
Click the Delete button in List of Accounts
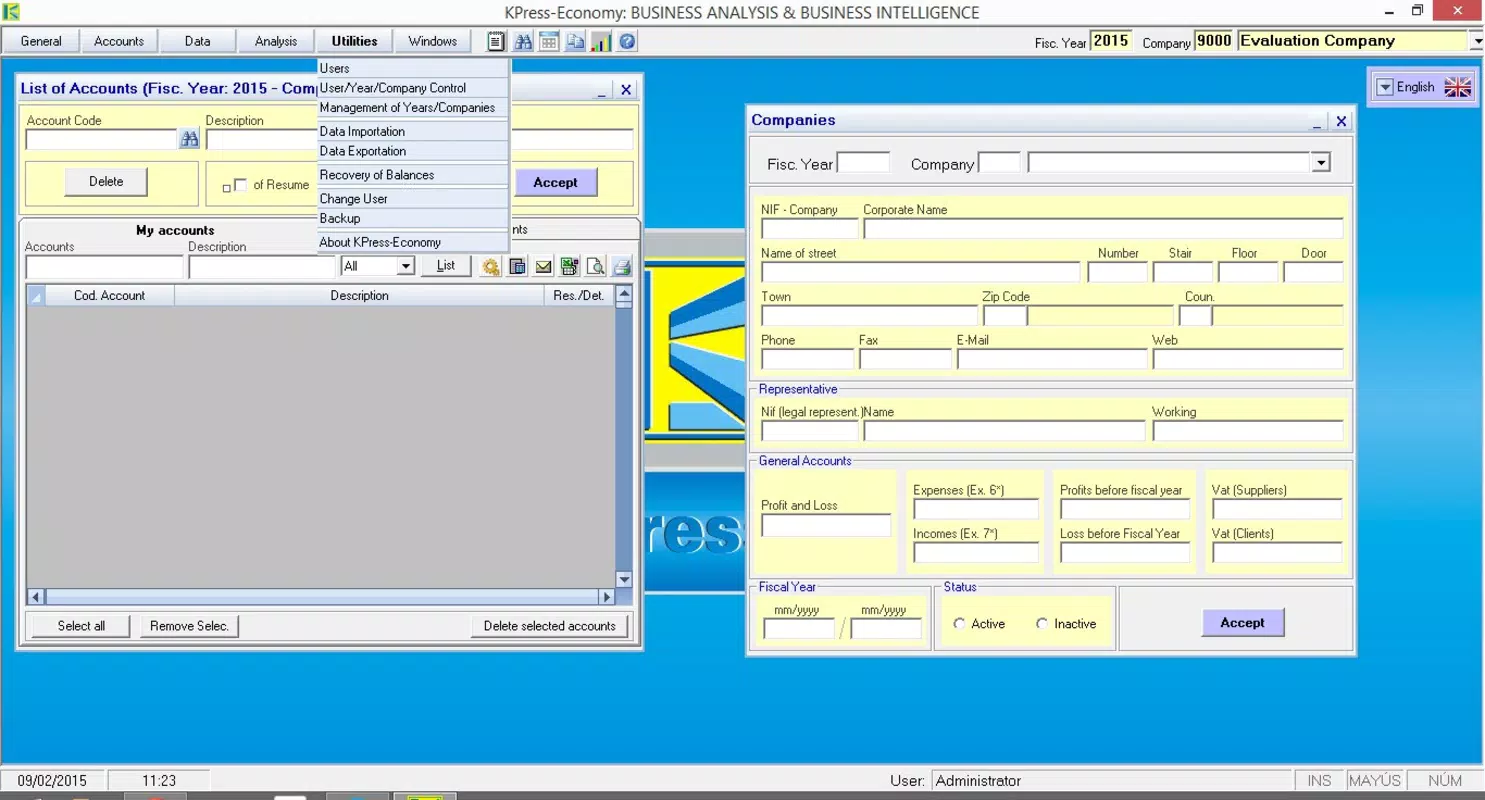(x=106, y=182)
